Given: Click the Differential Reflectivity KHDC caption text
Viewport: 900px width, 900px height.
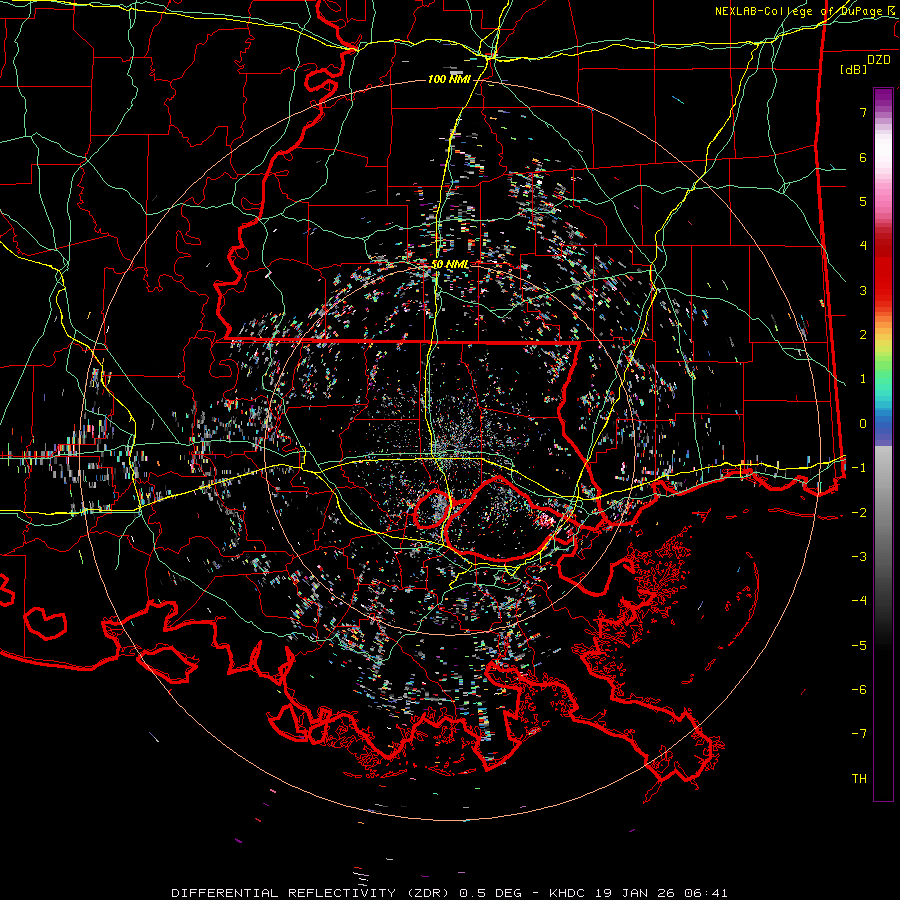Looking at the screenshot, I should coord(449,893).
